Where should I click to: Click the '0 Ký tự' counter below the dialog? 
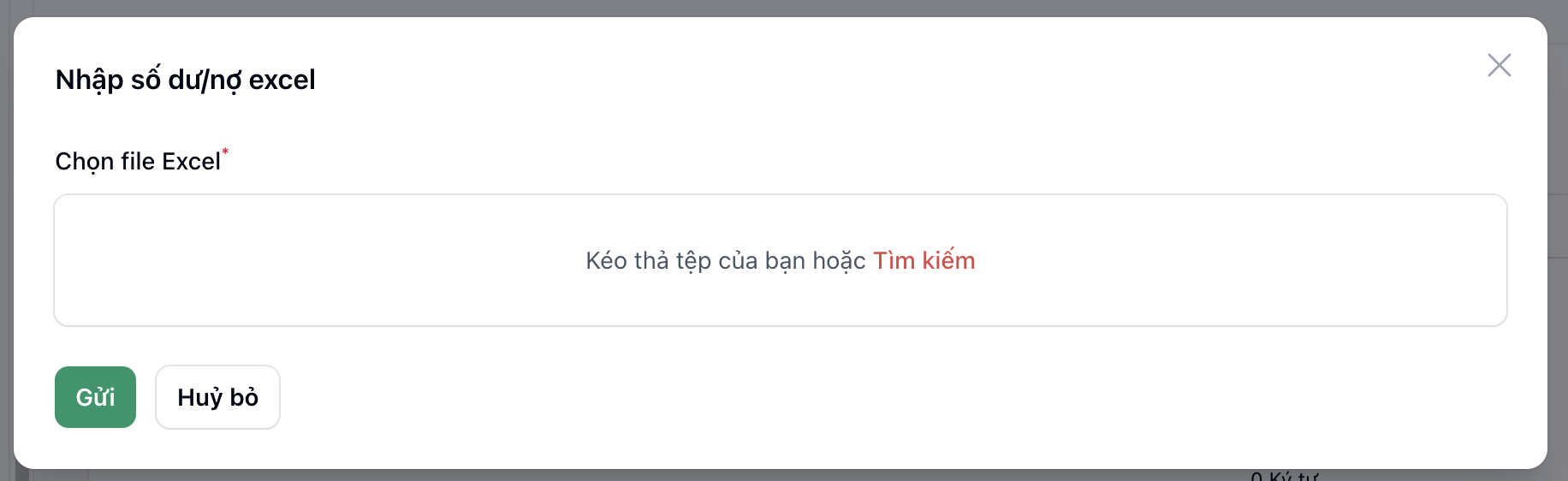pos(1284,475)
